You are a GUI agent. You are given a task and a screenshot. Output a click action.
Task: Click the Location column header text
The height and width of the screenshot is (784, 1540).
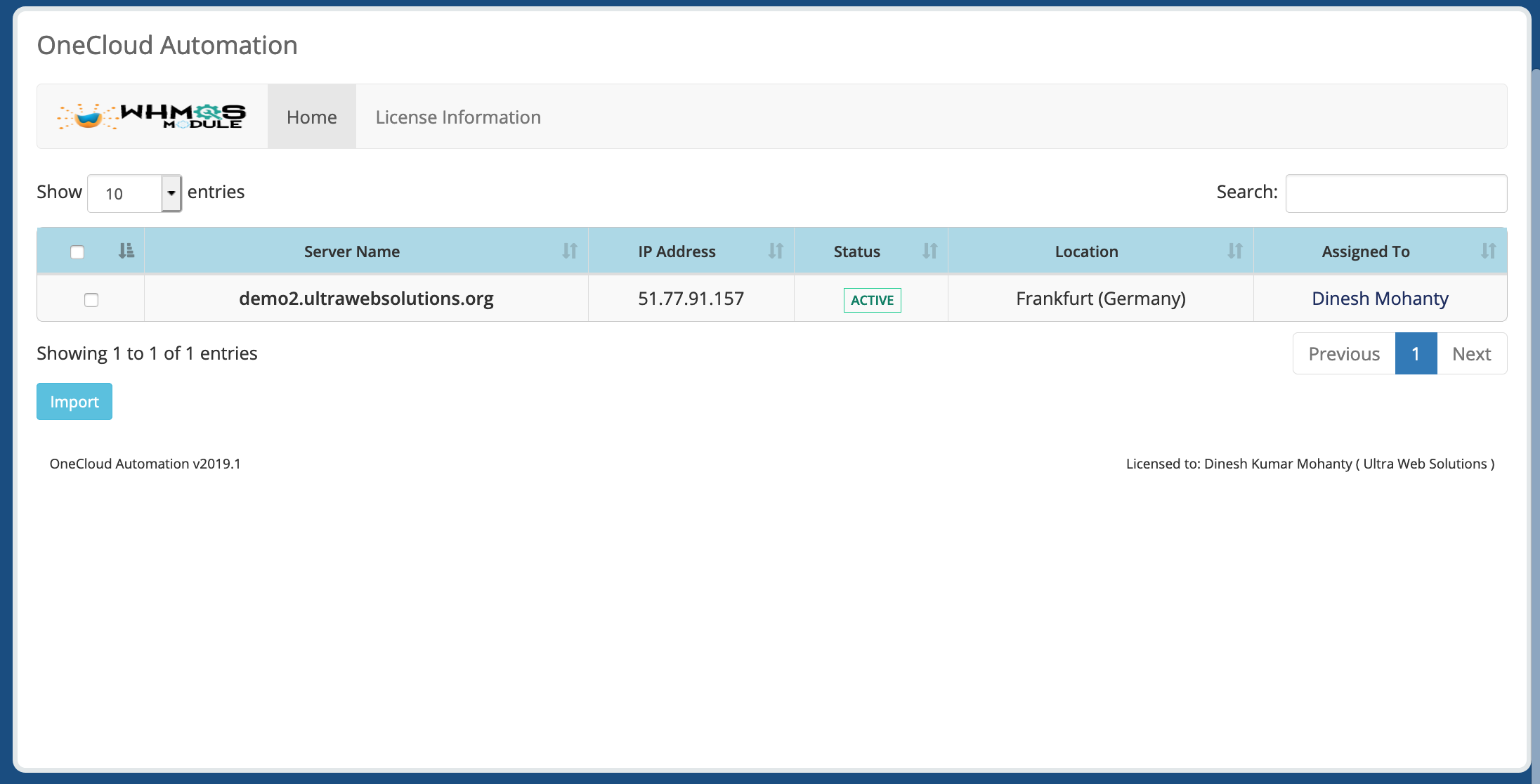tap(1086, 251)
